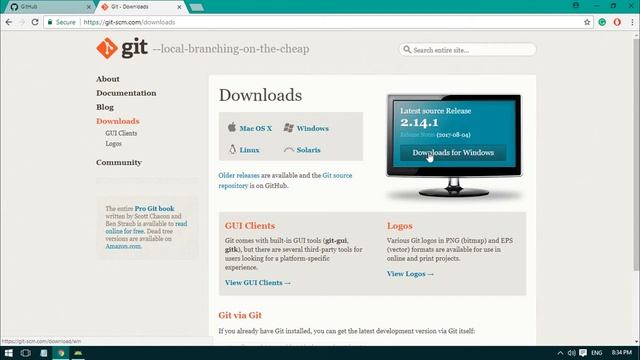Show hidden tray icons with the chevron
The image size is (640, 360).
tap(560, 353)
